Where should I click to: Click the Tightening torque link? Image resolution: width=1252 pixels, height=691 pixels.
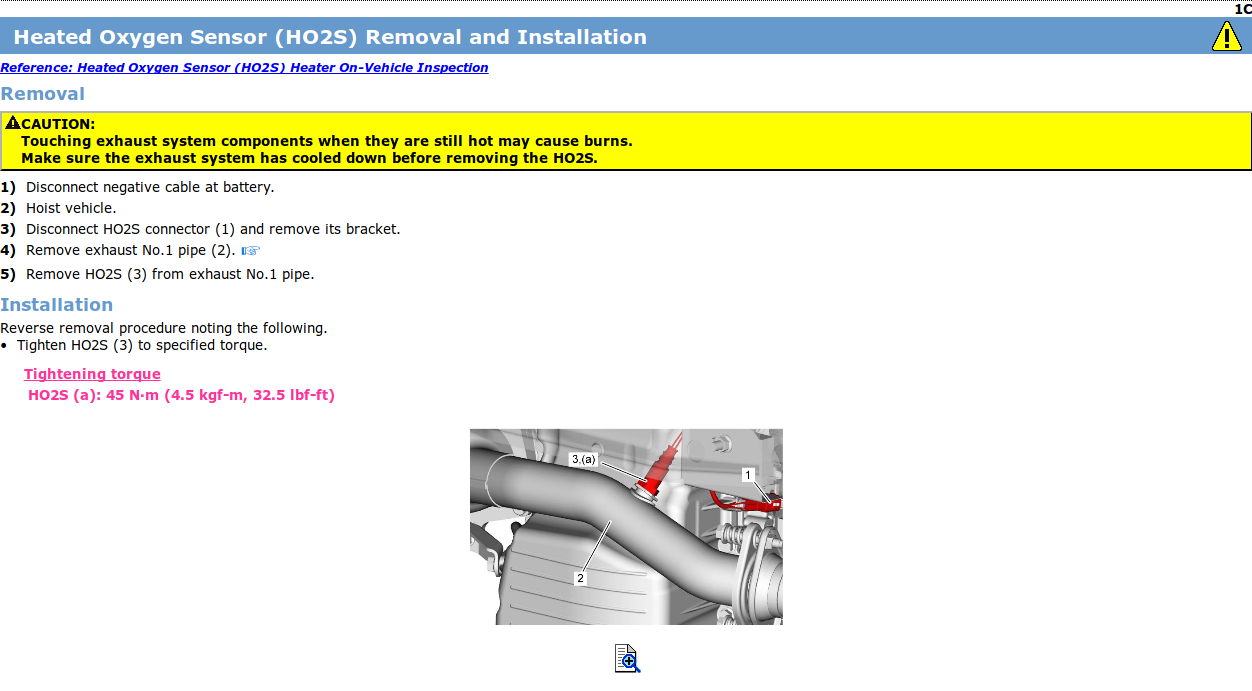tap(92, 374)
